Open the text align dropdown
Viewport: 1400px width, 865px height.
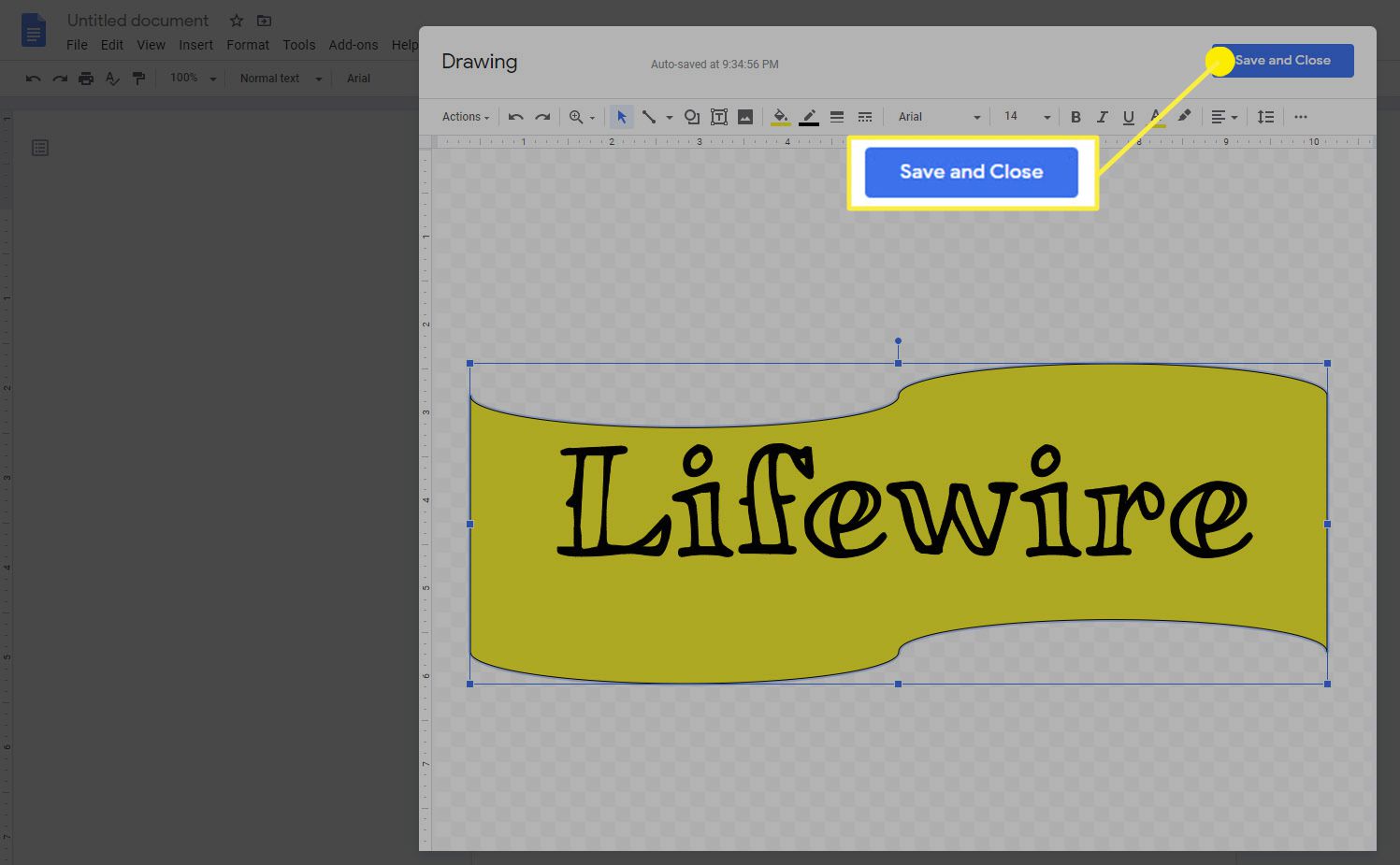1224,117
